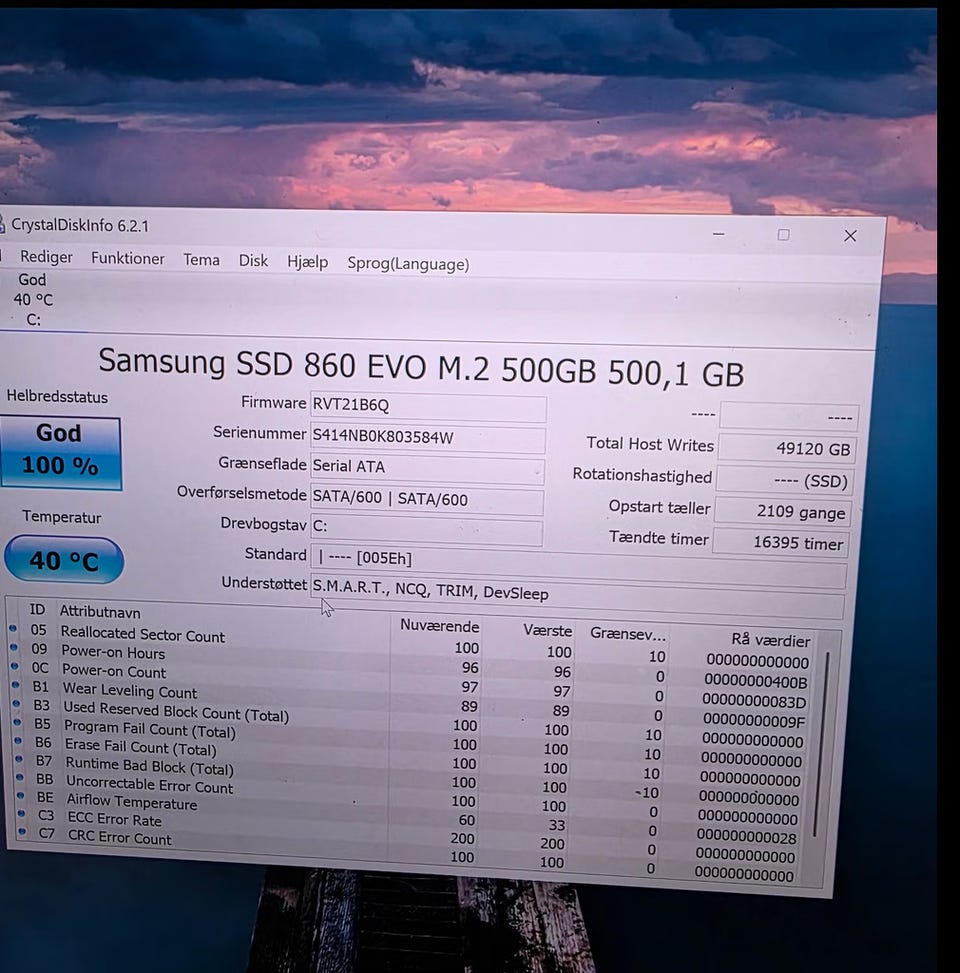Open the Rediger menu
The width and height of the screenshot is (960, 973).
46,257
